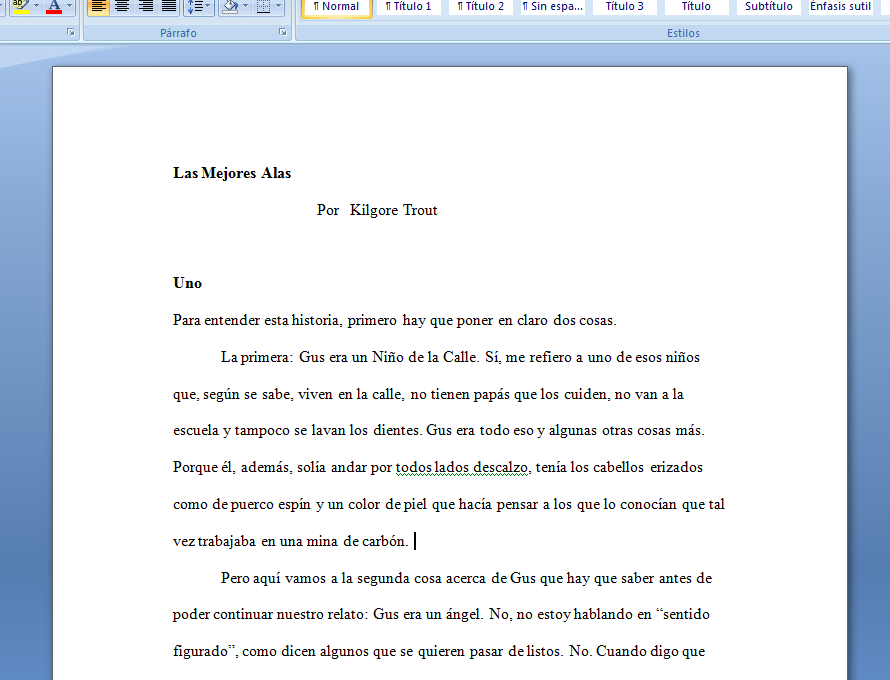The image size is (890, 680).
Task: Select the Normal style
Action: pos(336,7)
